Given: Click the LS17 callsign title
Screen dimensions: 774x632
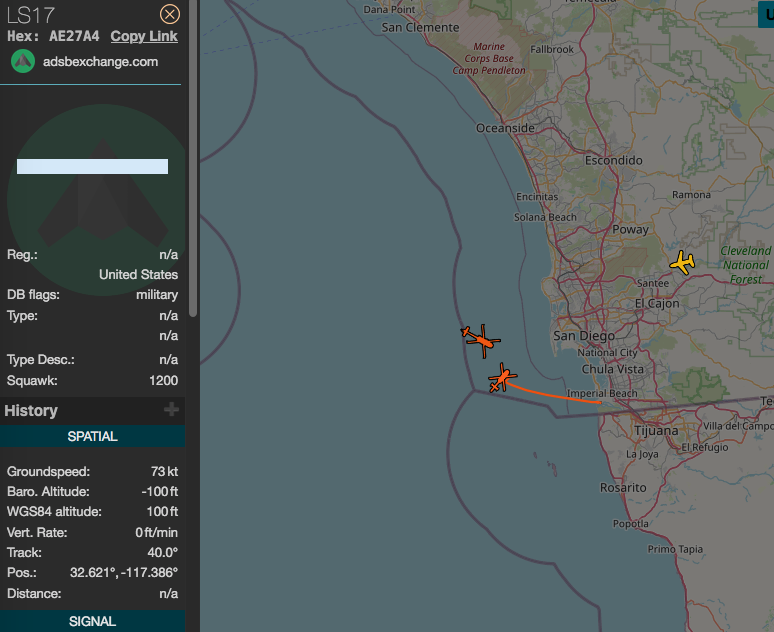Looking at the screenshot, I should (31, 15).
